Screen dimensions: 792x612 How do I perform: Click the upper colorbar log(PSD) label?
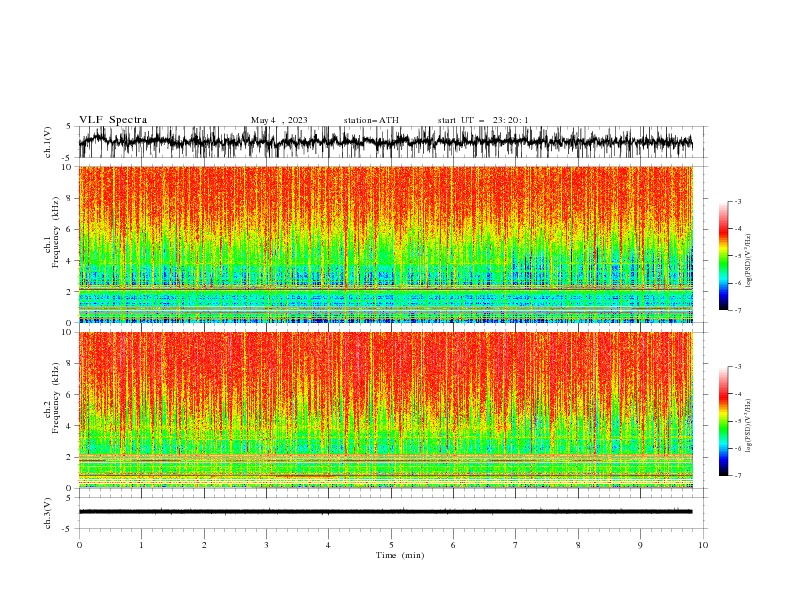[748, 261]
